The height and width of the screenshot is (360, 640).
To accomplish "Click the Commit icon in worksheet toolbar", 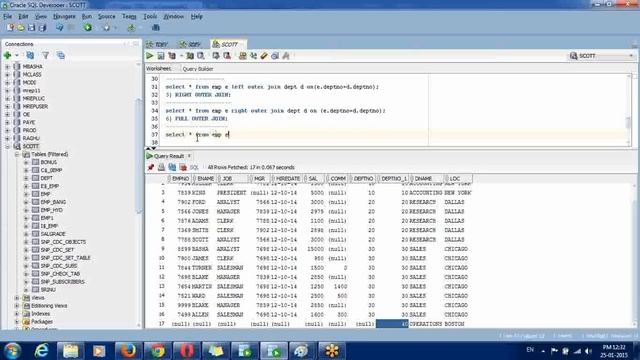I will click(x=216, y=56).
